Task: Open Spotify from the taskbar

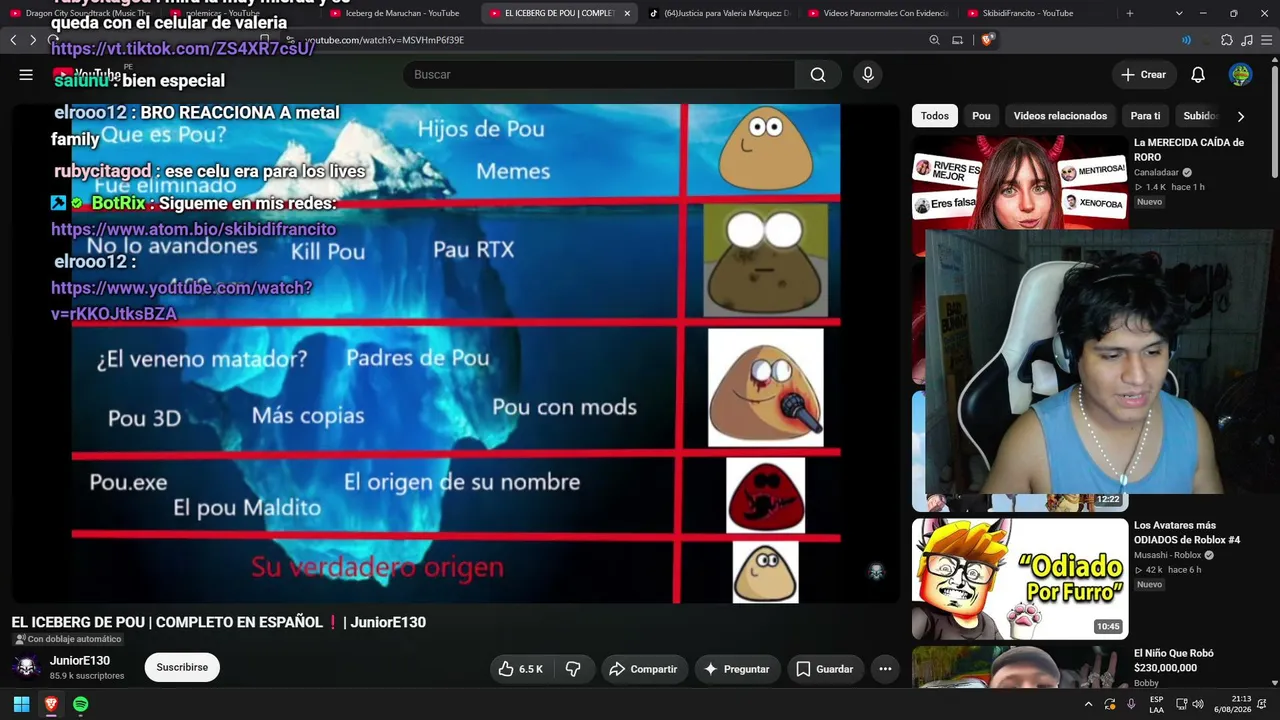Action: pyautogui.click(x=81, y=704)
